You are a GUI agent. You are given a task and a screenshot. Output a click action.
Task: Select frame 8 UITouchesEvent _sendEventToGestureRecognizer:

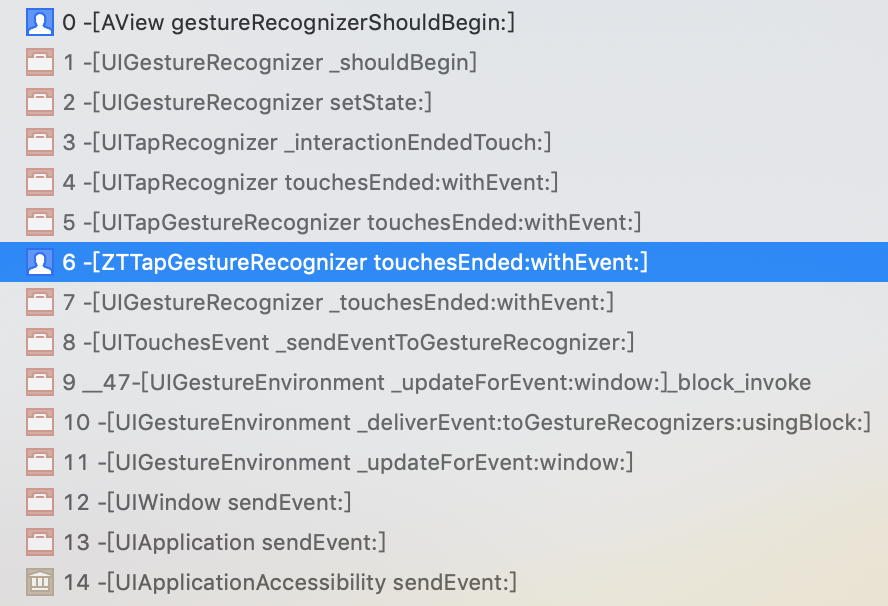(x=444, y=342)
